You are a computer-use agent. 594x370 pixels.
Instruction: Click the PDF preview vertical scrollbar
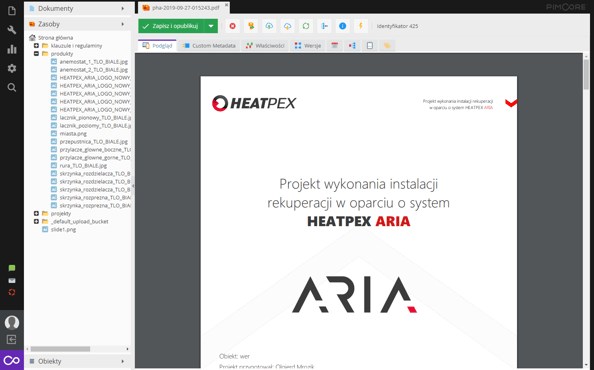tap(586, 74)
